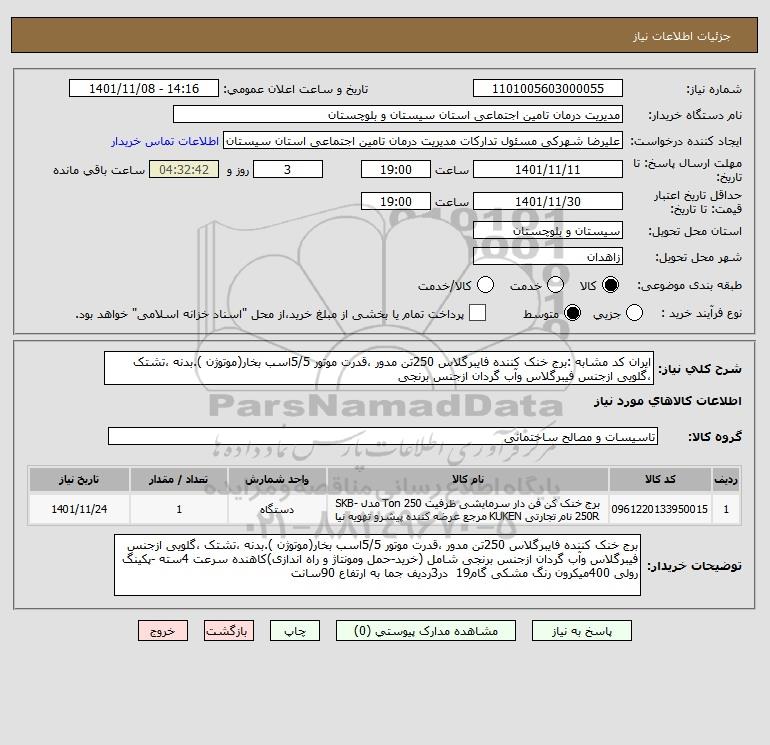Image resolution: width=770 pixels, height=745 pixels.
Task: Click the چاپ print button
Action: (x=295, y=631)
